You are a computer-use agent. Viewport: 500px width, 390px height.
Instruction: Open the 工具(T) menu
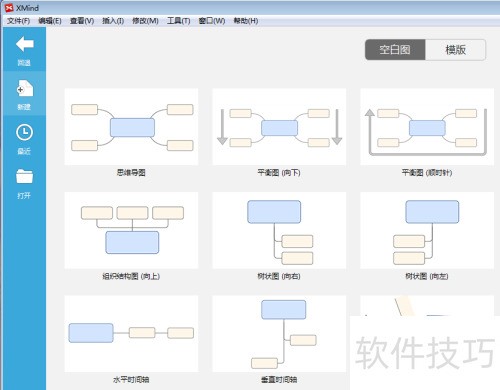coord(179,21)
